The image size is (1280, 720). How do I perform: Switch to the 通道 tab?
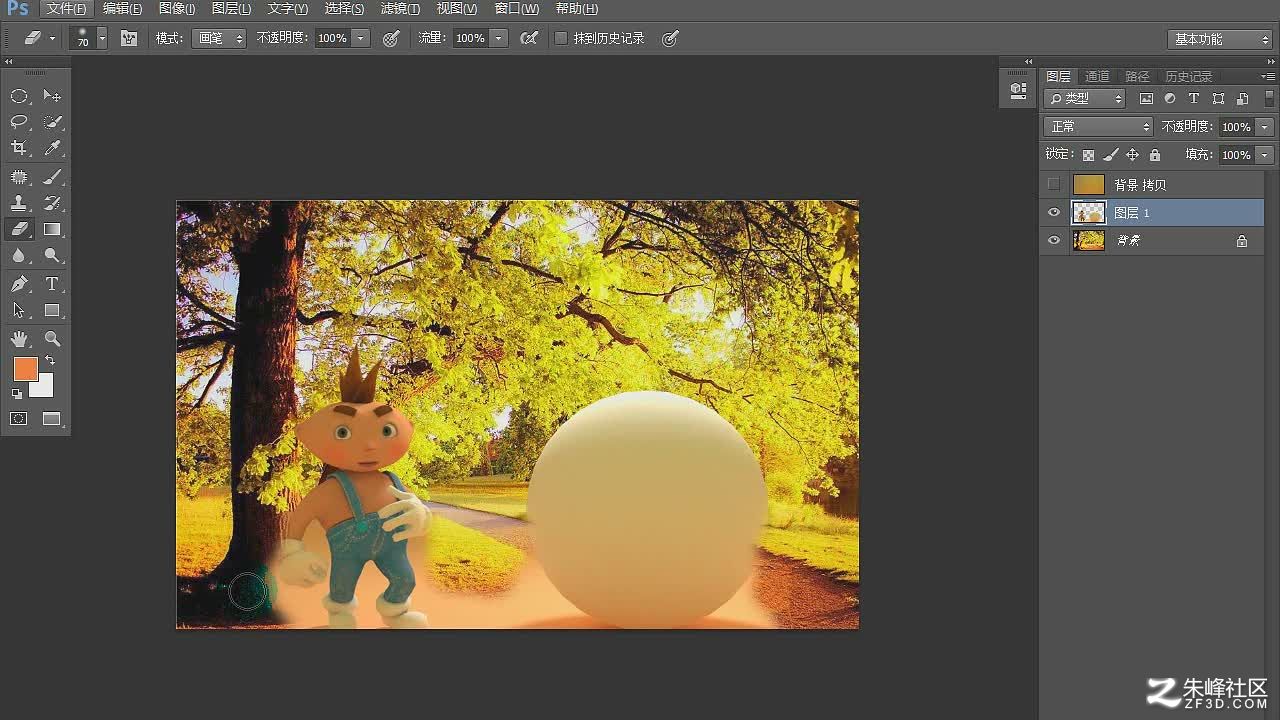click(x=1097, y=76)
